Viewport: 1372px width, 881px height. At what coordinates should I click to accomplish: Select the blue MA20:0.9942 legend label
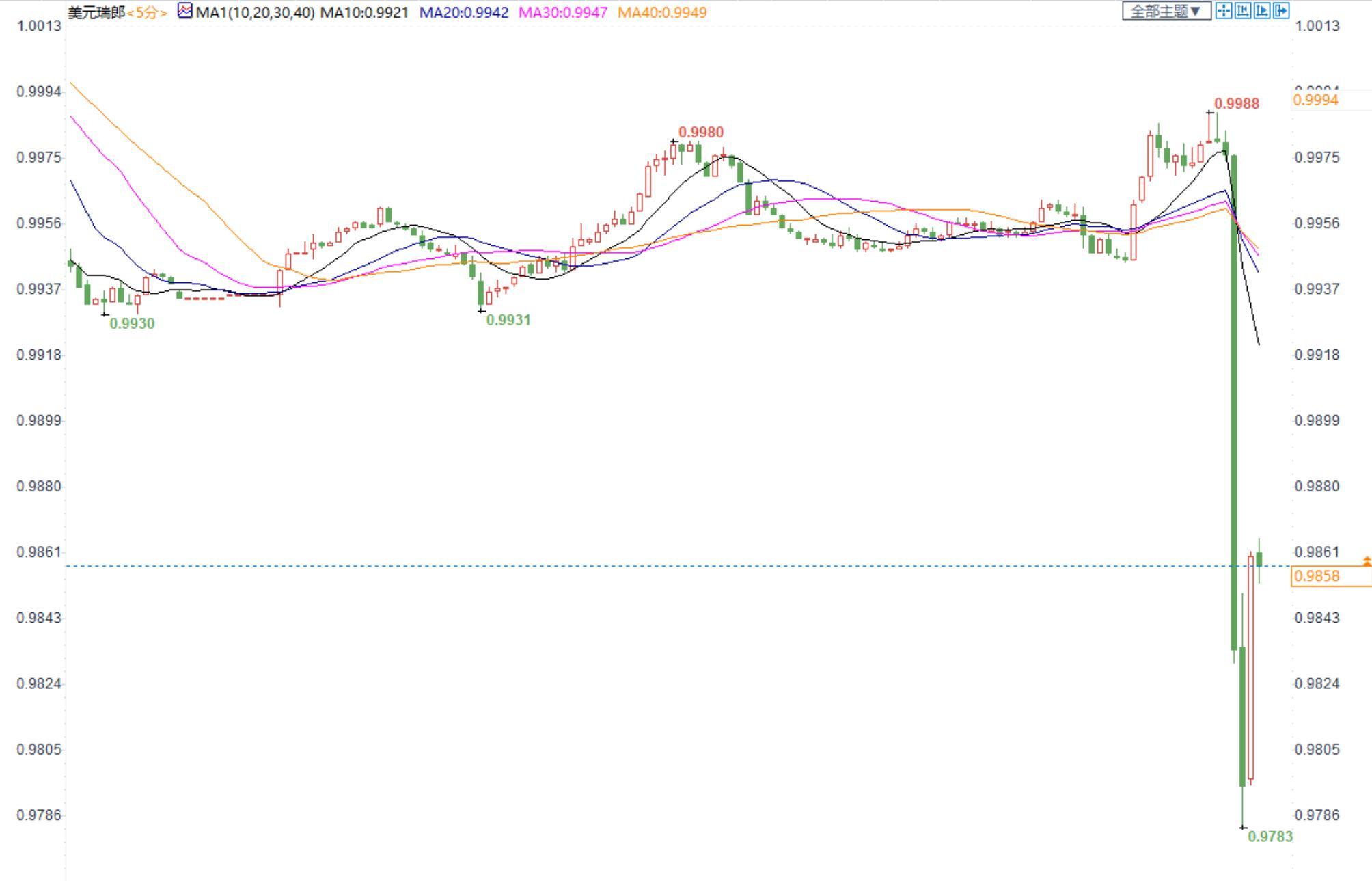(x=464, y=12)
